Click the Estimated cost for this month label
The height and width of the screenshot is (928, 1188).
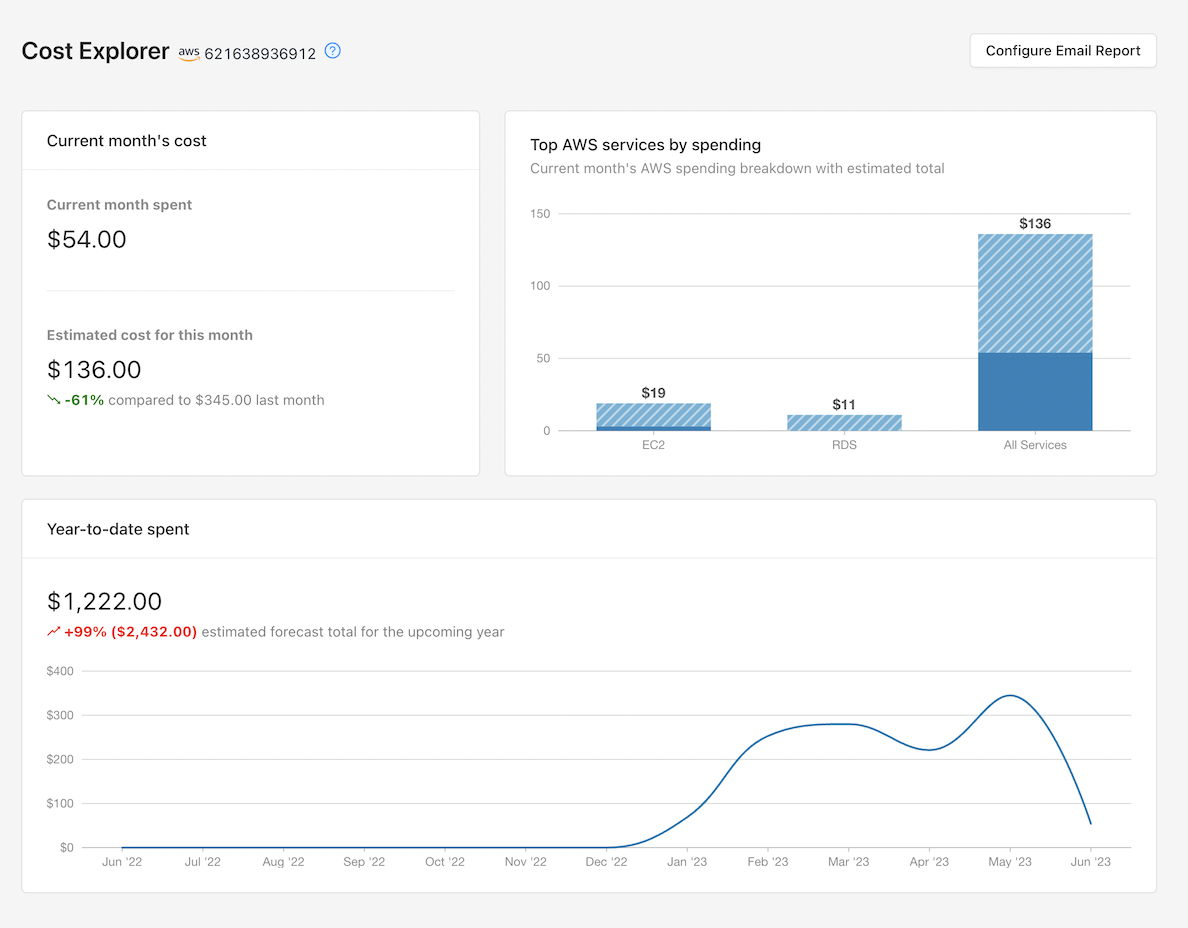[150, 335]
